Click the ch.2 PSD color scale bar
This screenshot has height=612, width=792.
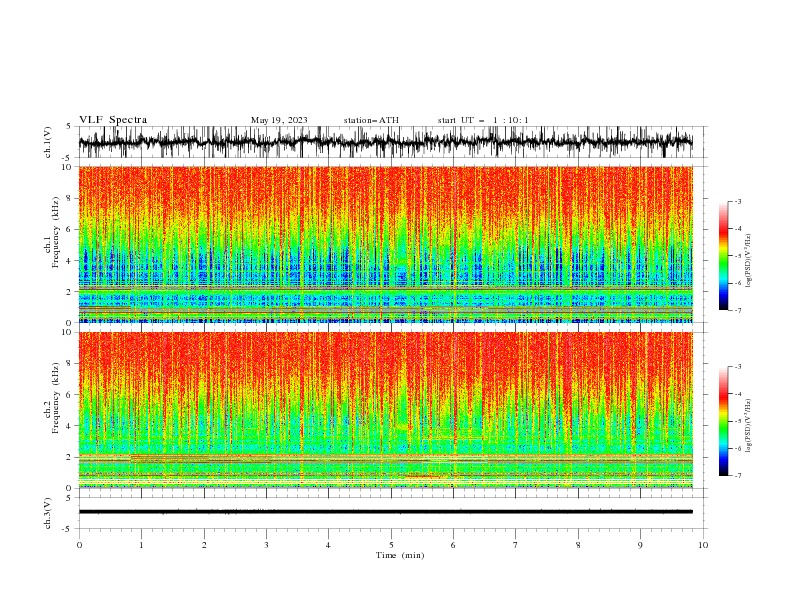pyautogui.click(x=723, y=421)
